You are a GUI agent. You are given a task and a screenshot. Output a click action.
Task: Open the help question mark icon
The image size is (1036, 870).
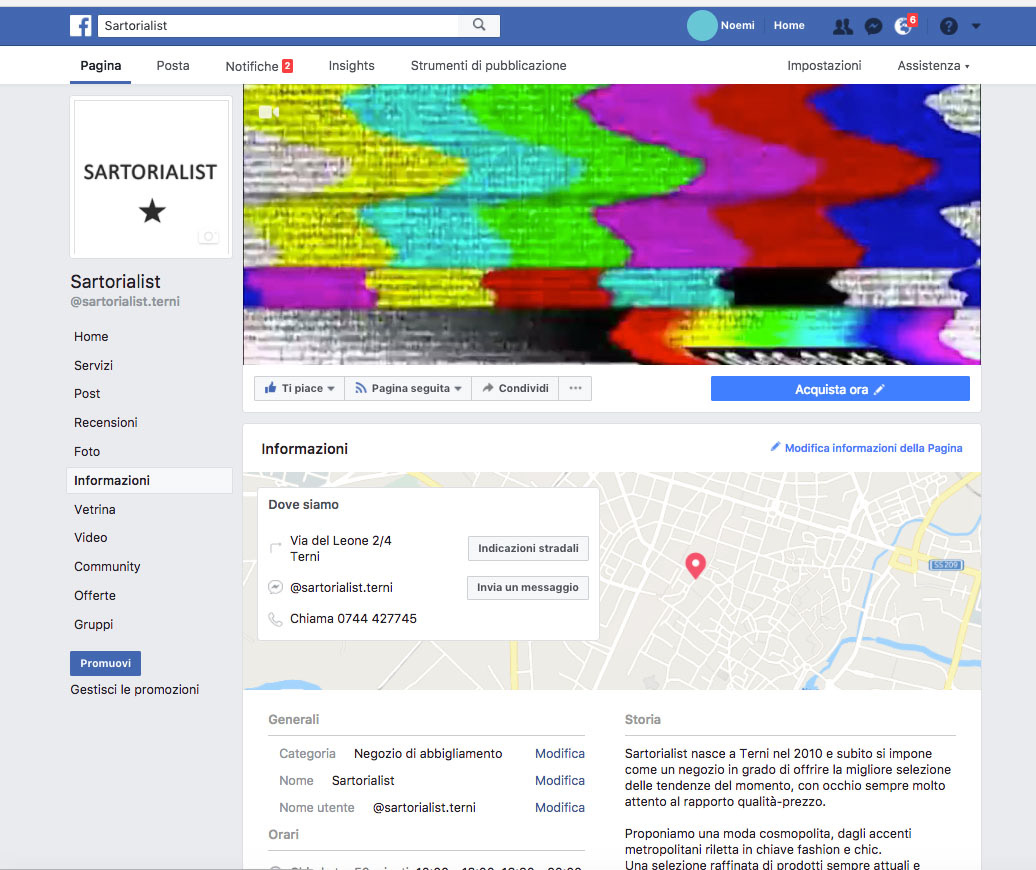(948, 26)
